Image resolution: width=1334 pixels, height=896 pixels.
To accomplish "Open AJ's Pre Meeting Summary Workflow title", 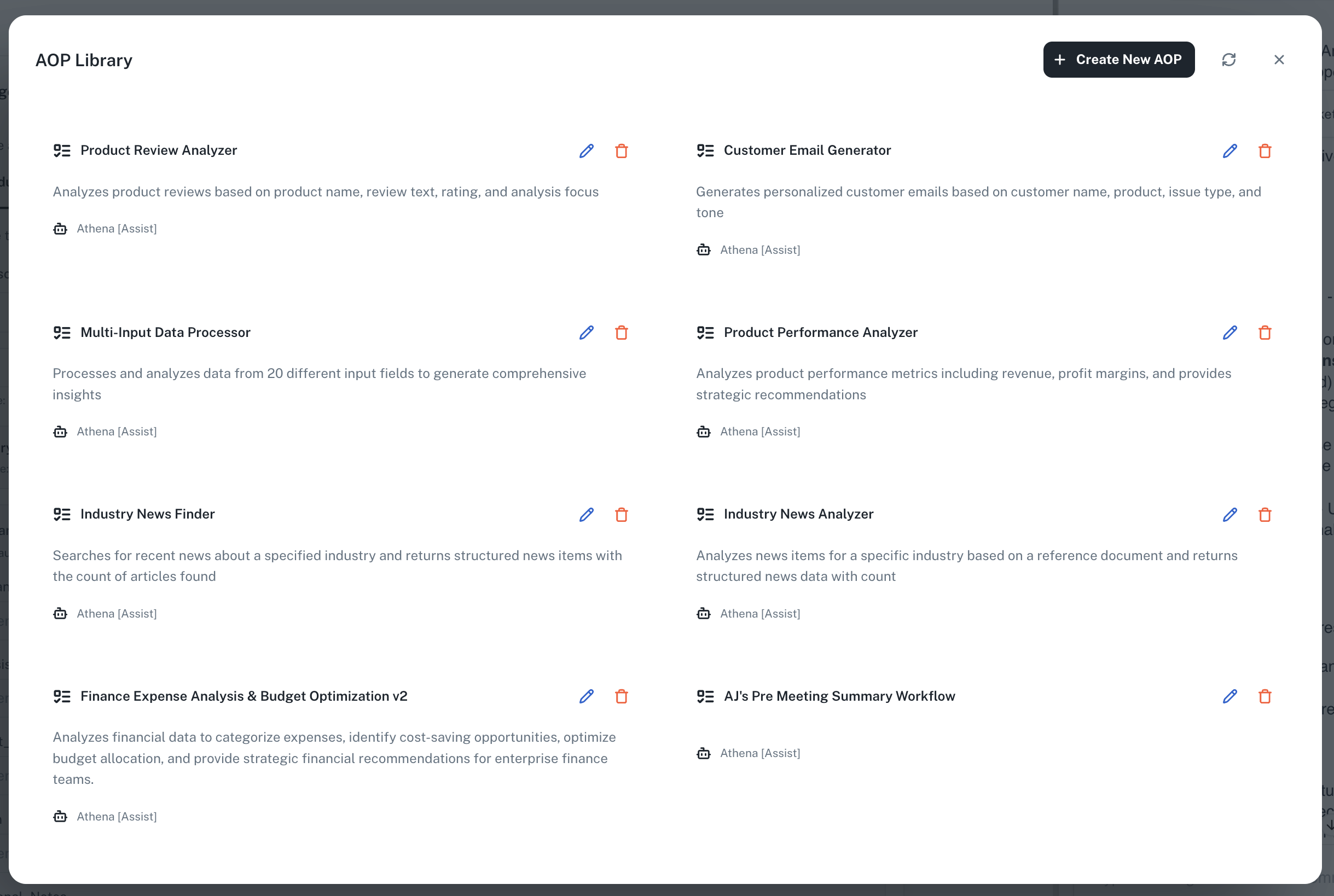I will (838, 696).
